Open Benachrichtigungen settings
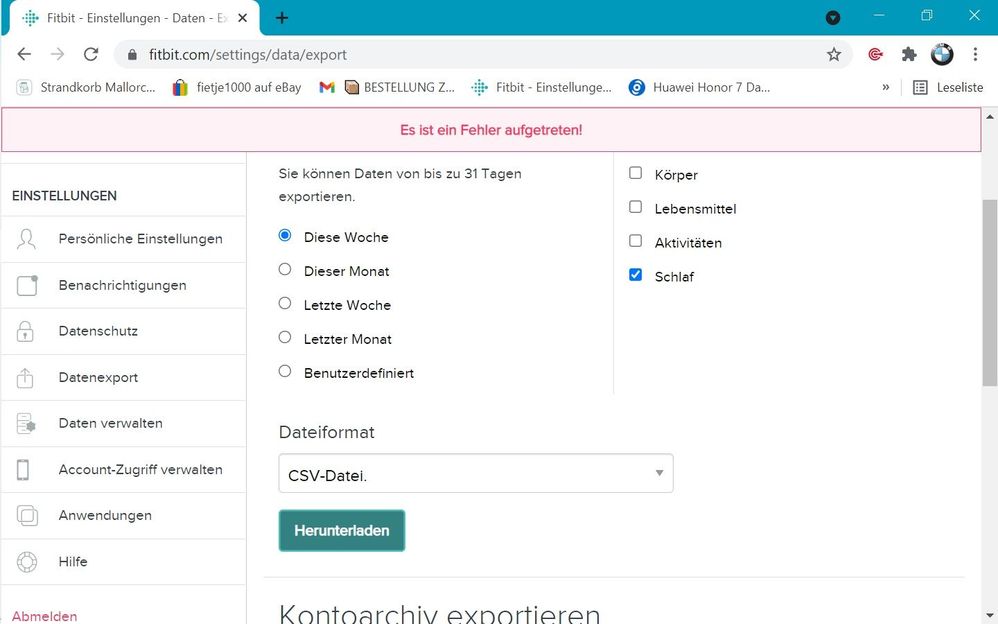998x624 pixels. [x=123, y=285]
